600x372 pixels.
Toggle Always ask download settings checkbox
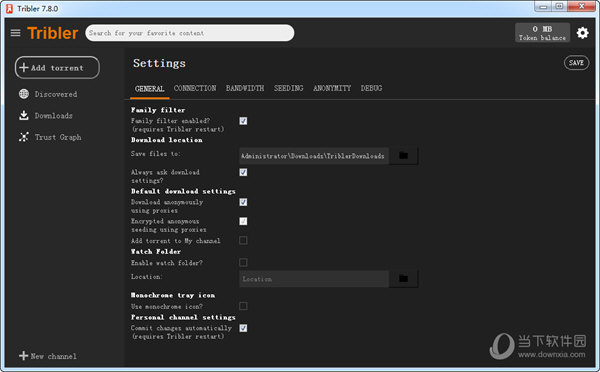[243, 172]
